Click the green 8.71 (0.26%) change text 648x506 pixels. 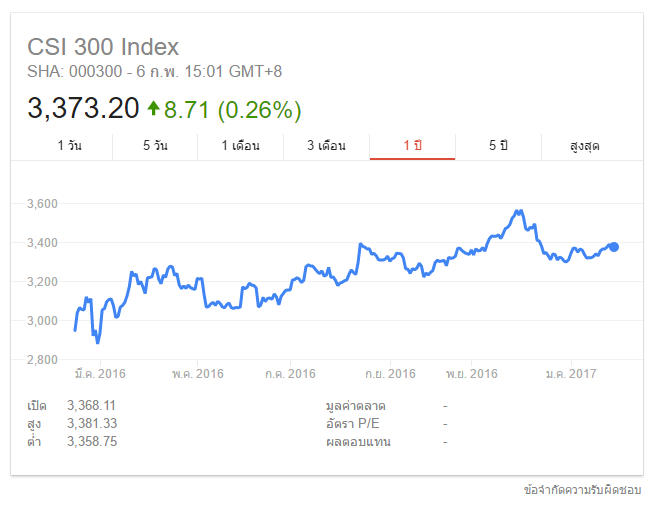coord(232,108)
